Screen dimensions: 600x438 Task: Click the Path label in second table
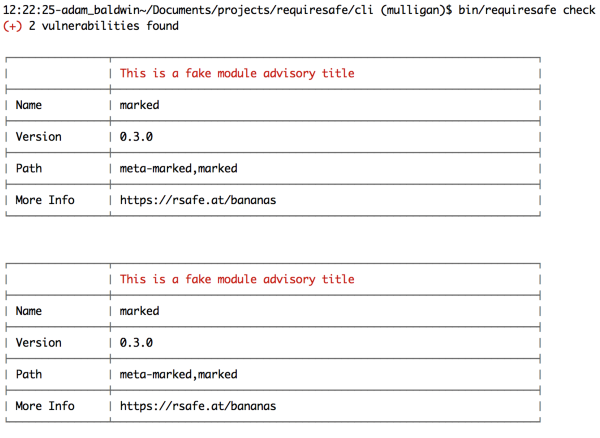click(x=29, y=374)
